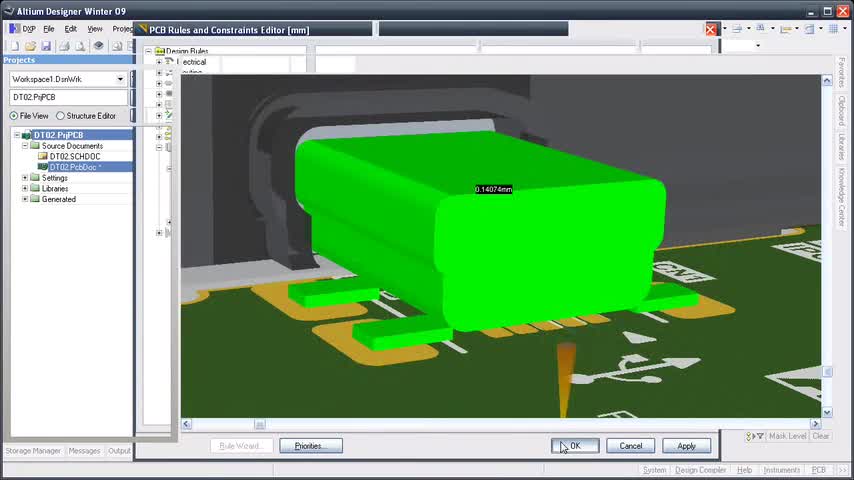The width and height of the screenshot is (854, 480).
Task: Collapse the Source Documents folder
Action: tap(25, 146)
